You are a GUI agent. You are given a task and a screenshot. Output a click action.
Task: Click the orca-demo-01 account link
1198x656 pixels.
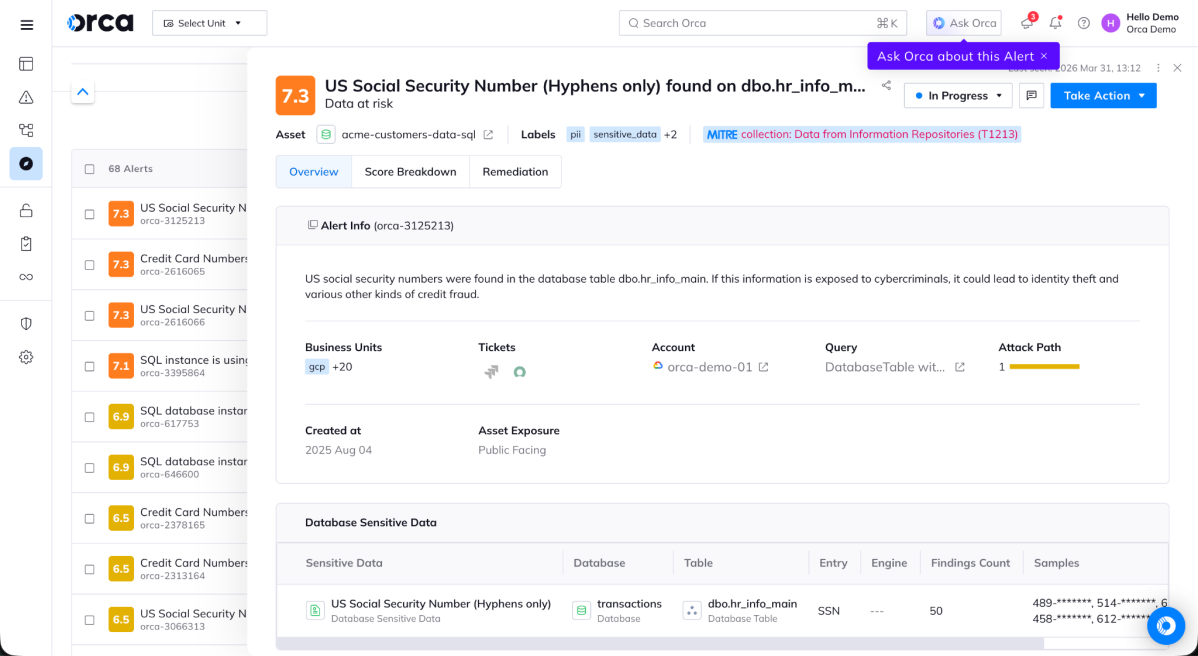710,367
